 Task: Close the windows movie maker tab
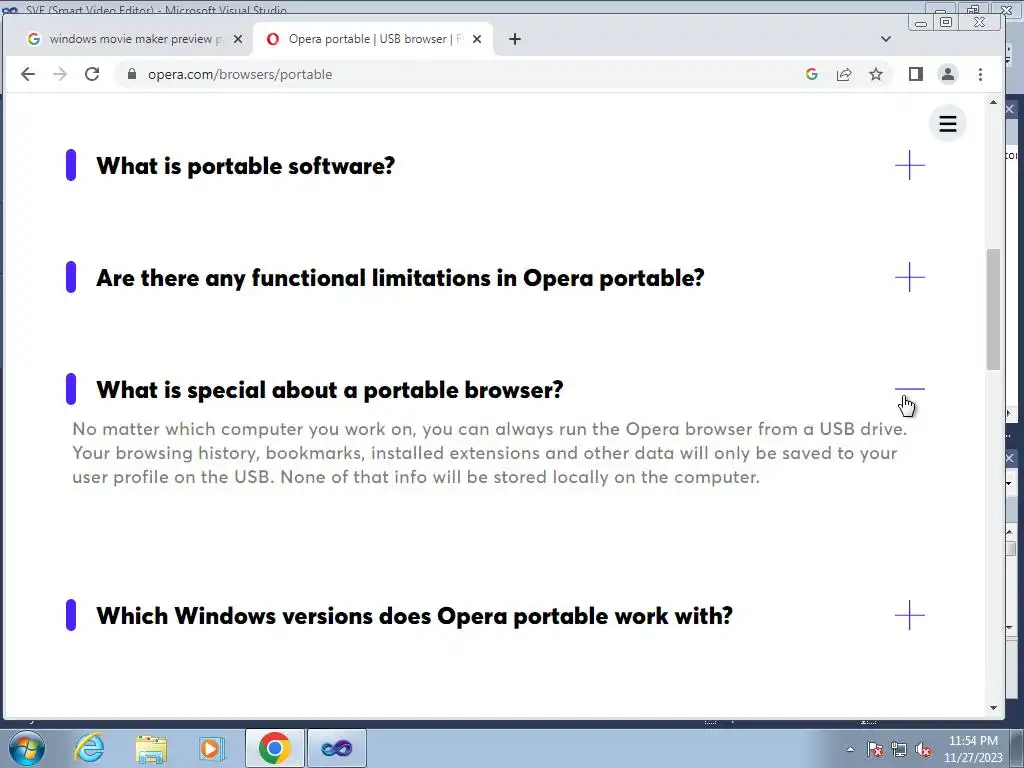point(238,39)
